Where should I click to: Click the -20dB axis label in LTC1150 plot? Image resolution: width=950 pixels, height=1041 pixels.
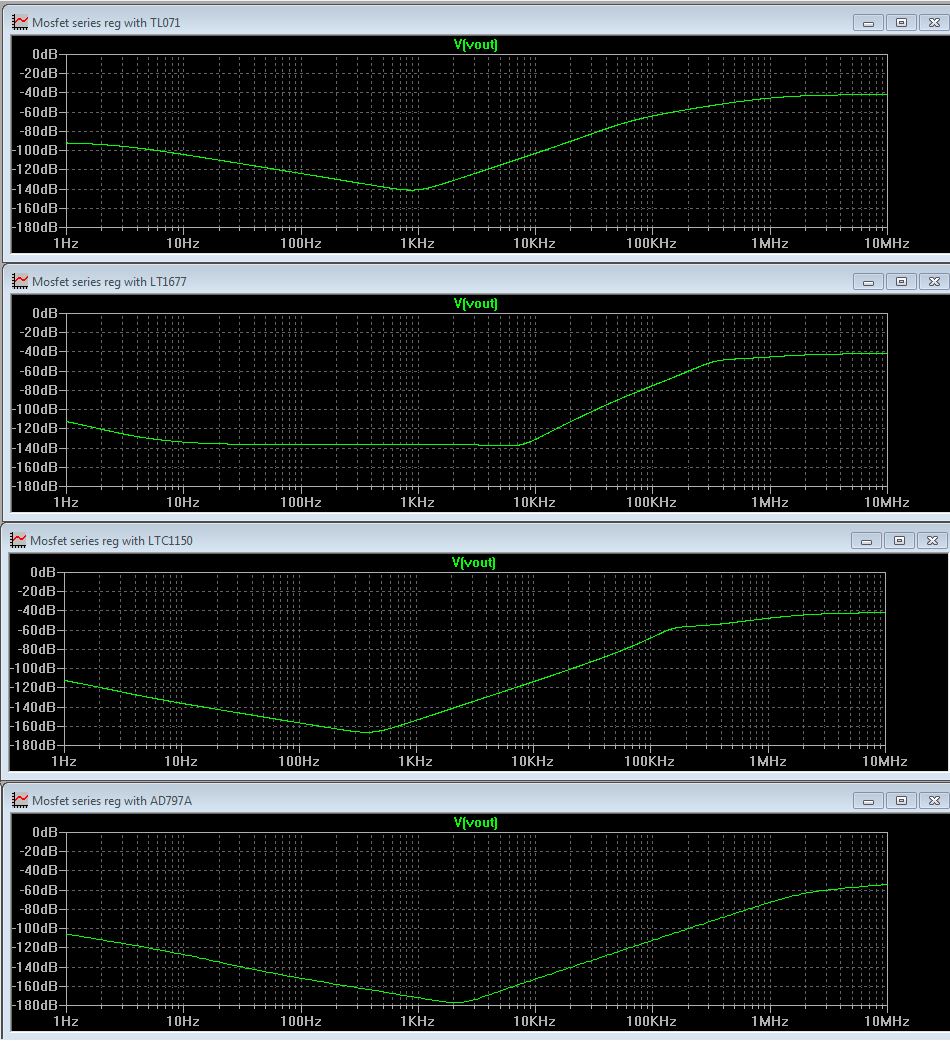coord(37,591)
